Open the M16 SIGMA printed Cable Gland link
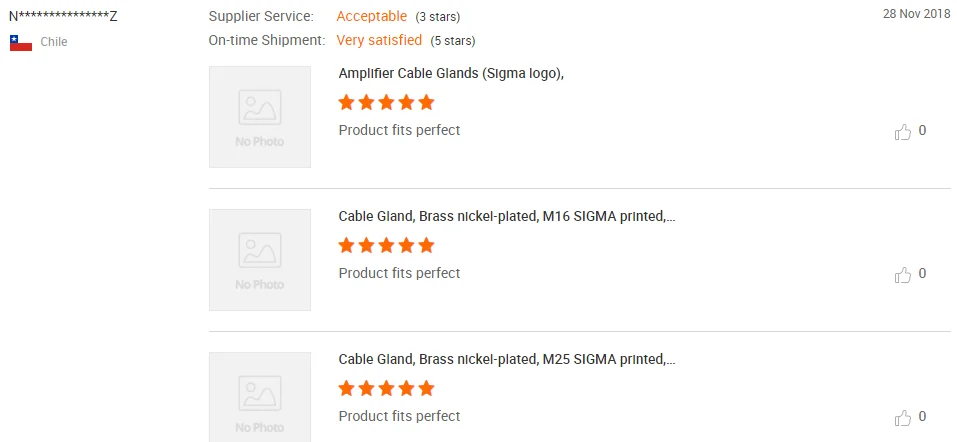The height and width of the screenshot is (442, 957). [x=506, y=217]
